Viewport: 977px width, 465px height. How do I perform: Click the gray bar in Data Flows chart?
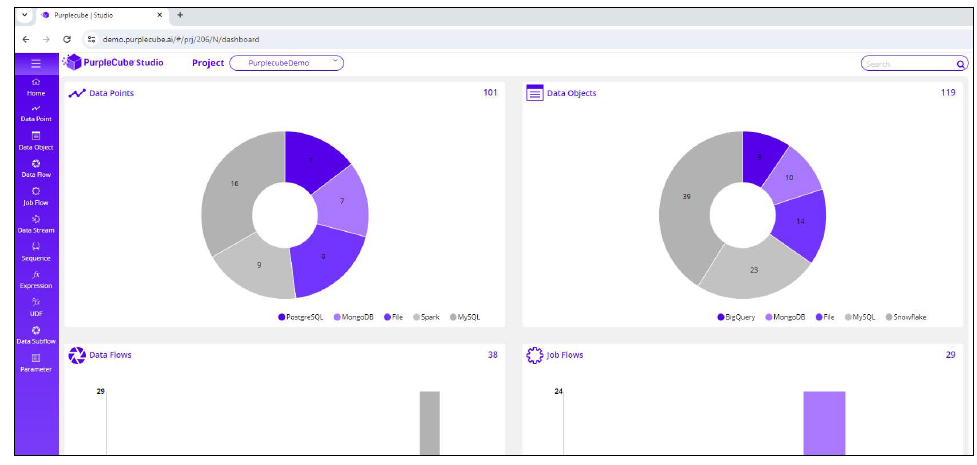click(x=429, y=423)
